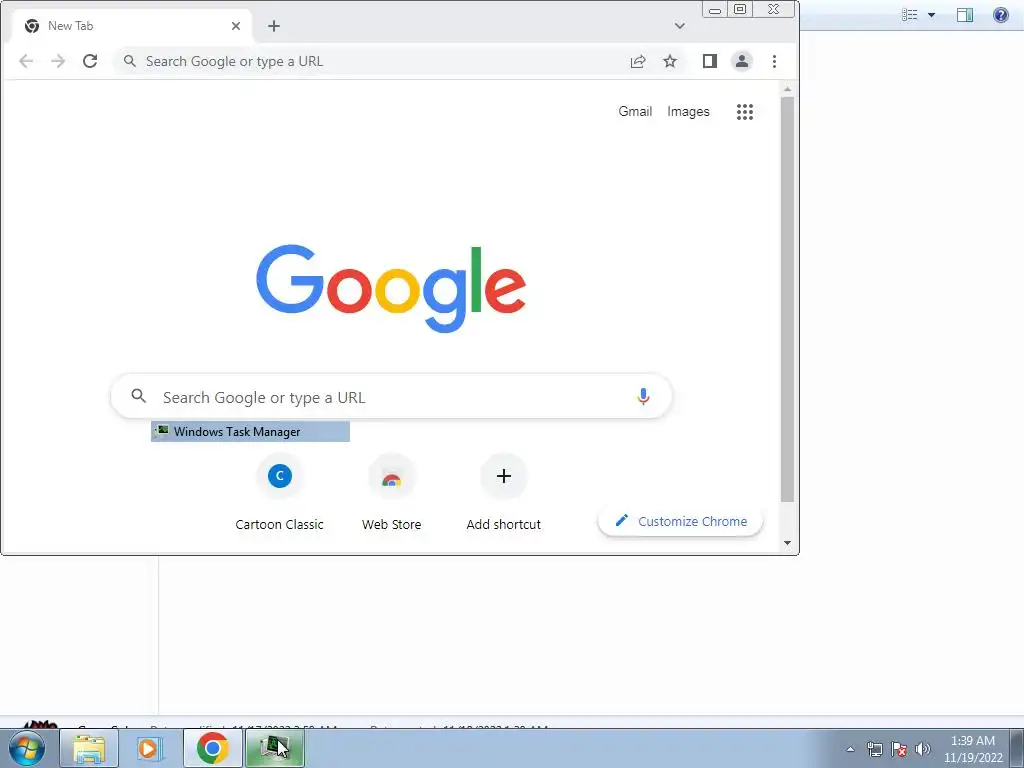1024x768 pixels.
Task: Go back using Chrome's back arrow
Action: click(26, 61)
